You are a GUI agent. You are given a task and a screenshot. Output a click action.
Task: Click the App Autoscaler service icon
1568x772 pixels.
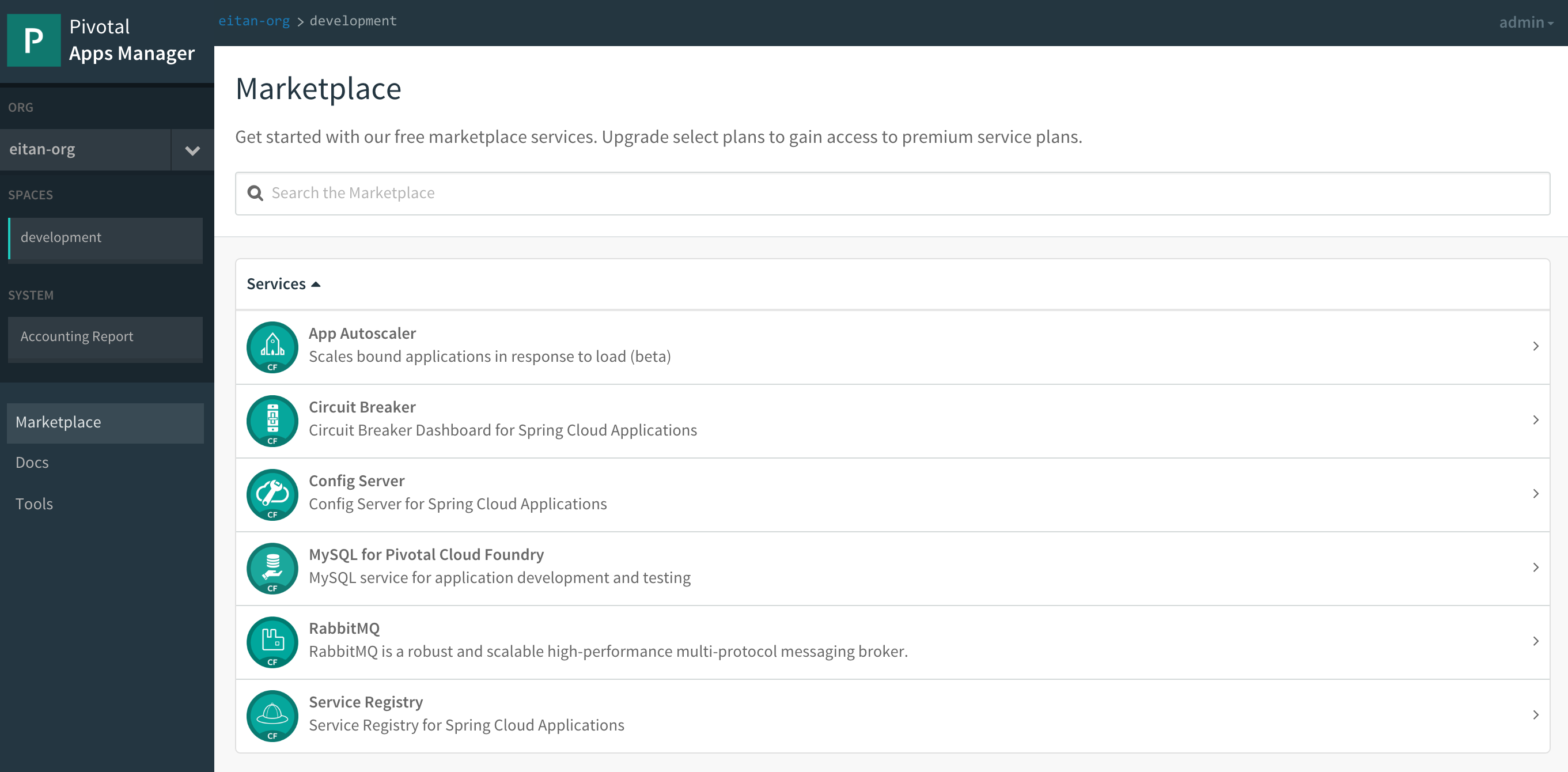point(272,347)
